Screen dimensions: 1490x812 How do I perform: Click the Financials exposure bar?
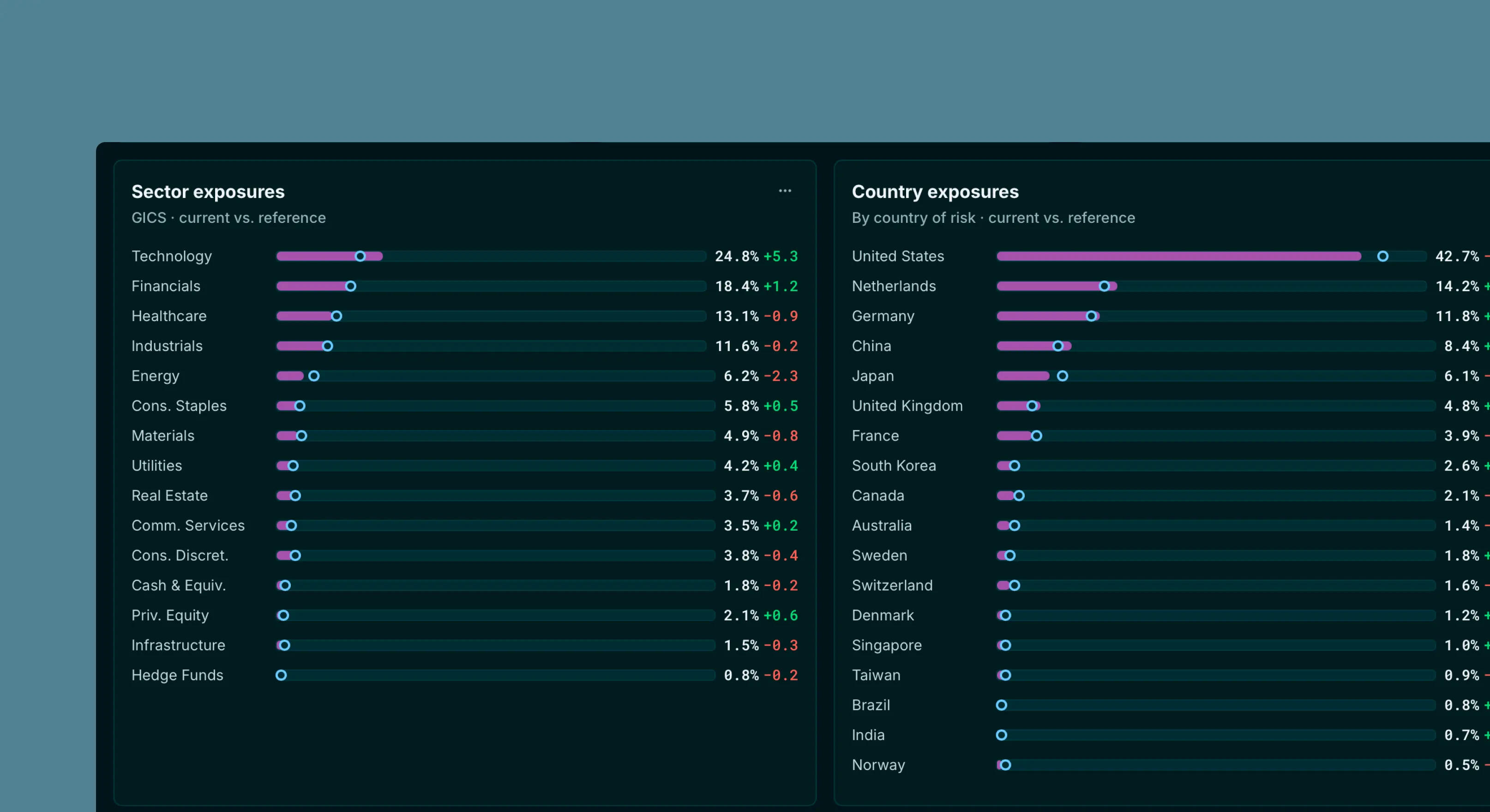click(491, 286)
